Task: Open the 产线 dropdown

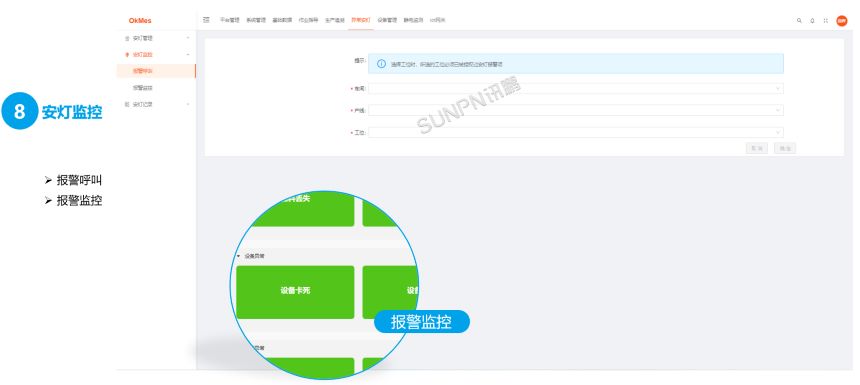Action: pyautogui.click(x=576, y=110)
